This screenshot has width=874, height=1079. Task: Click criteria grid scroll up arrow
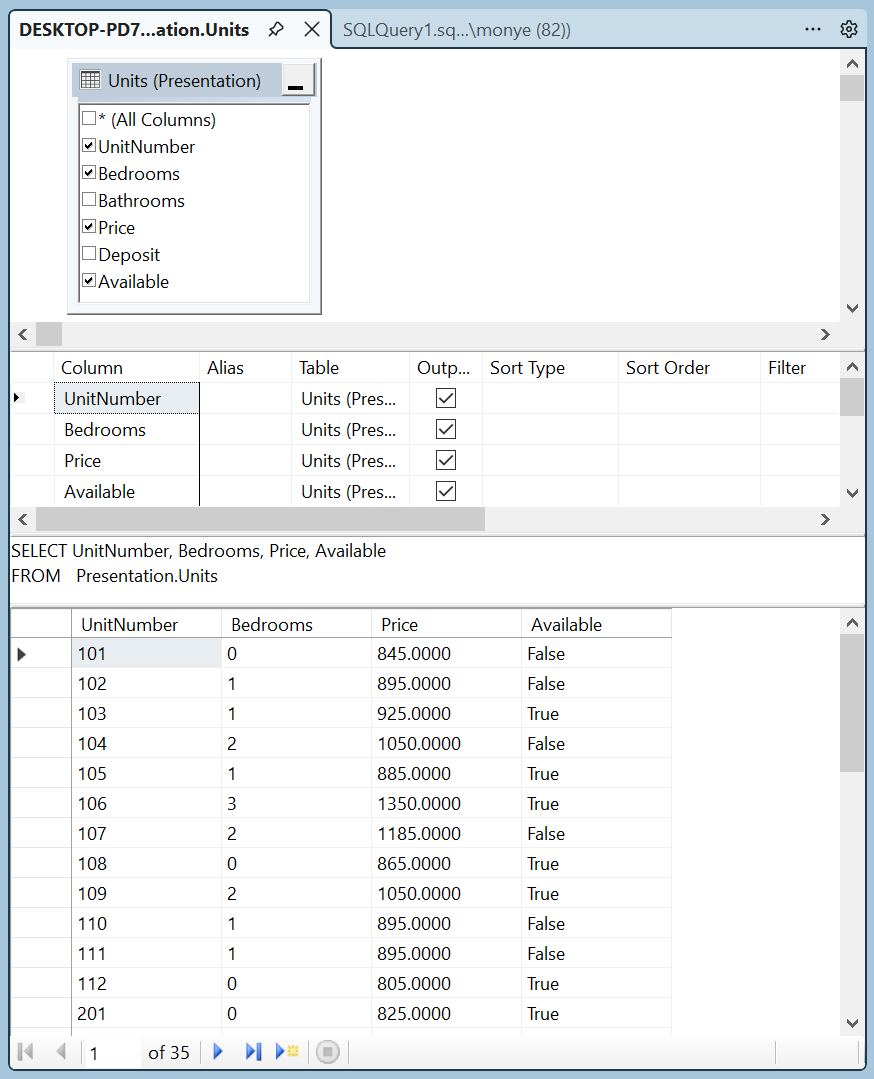coord(852,367)
